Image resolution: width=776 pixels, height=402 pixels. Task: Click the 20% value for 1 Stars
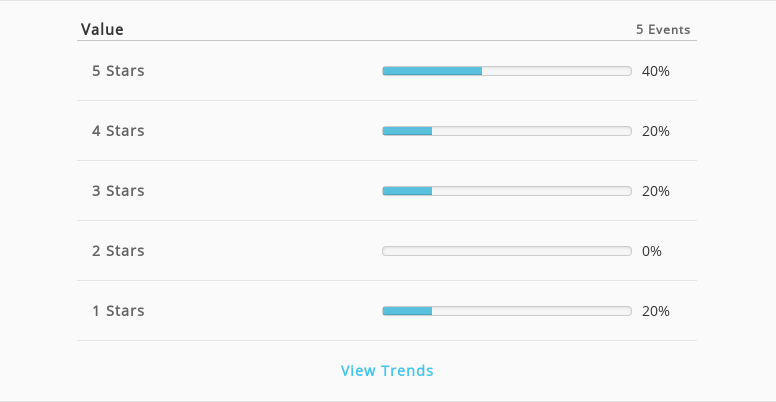656,311
